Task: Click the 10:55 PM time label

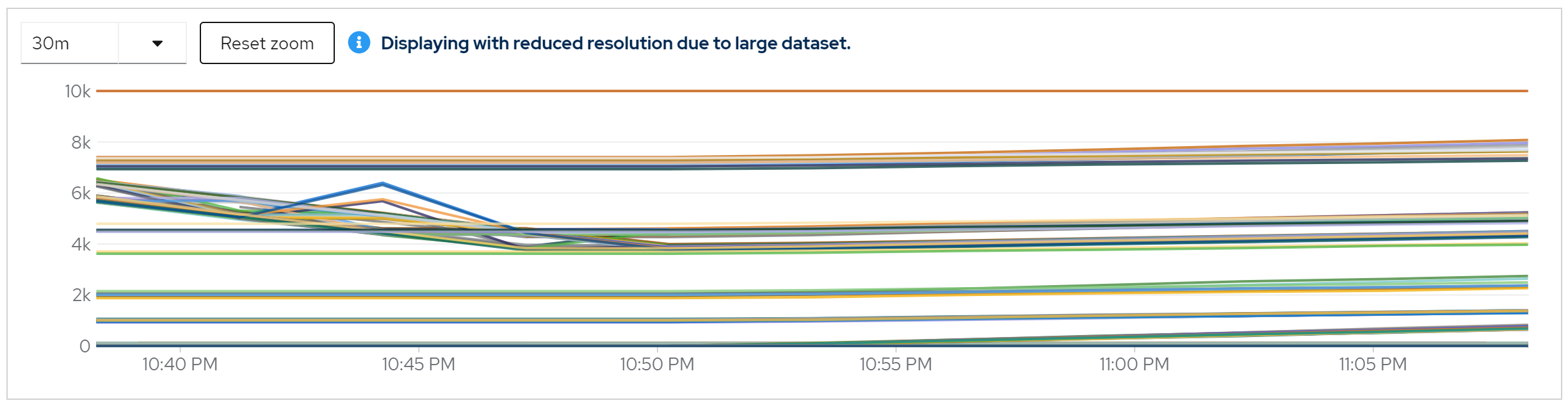Action: pyautogui.click(x=895, y=364)
